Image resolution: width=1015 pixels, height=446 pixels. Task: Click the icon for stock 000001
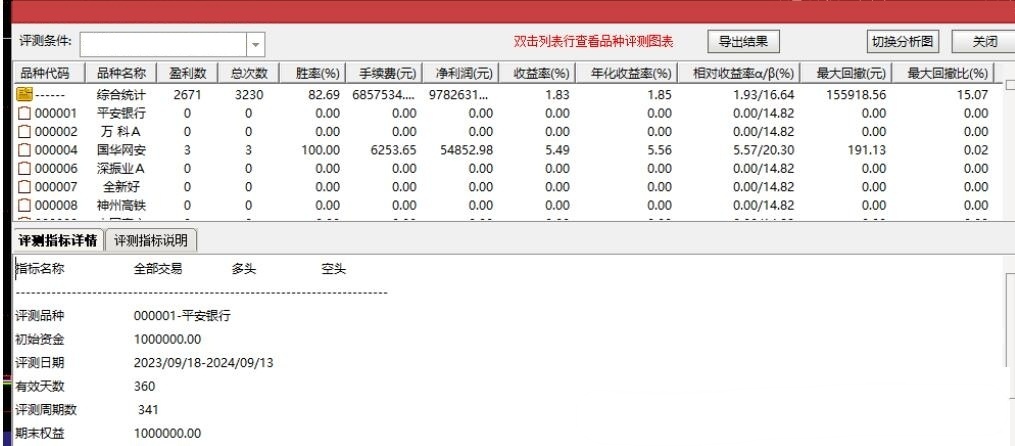click(26, 112)
